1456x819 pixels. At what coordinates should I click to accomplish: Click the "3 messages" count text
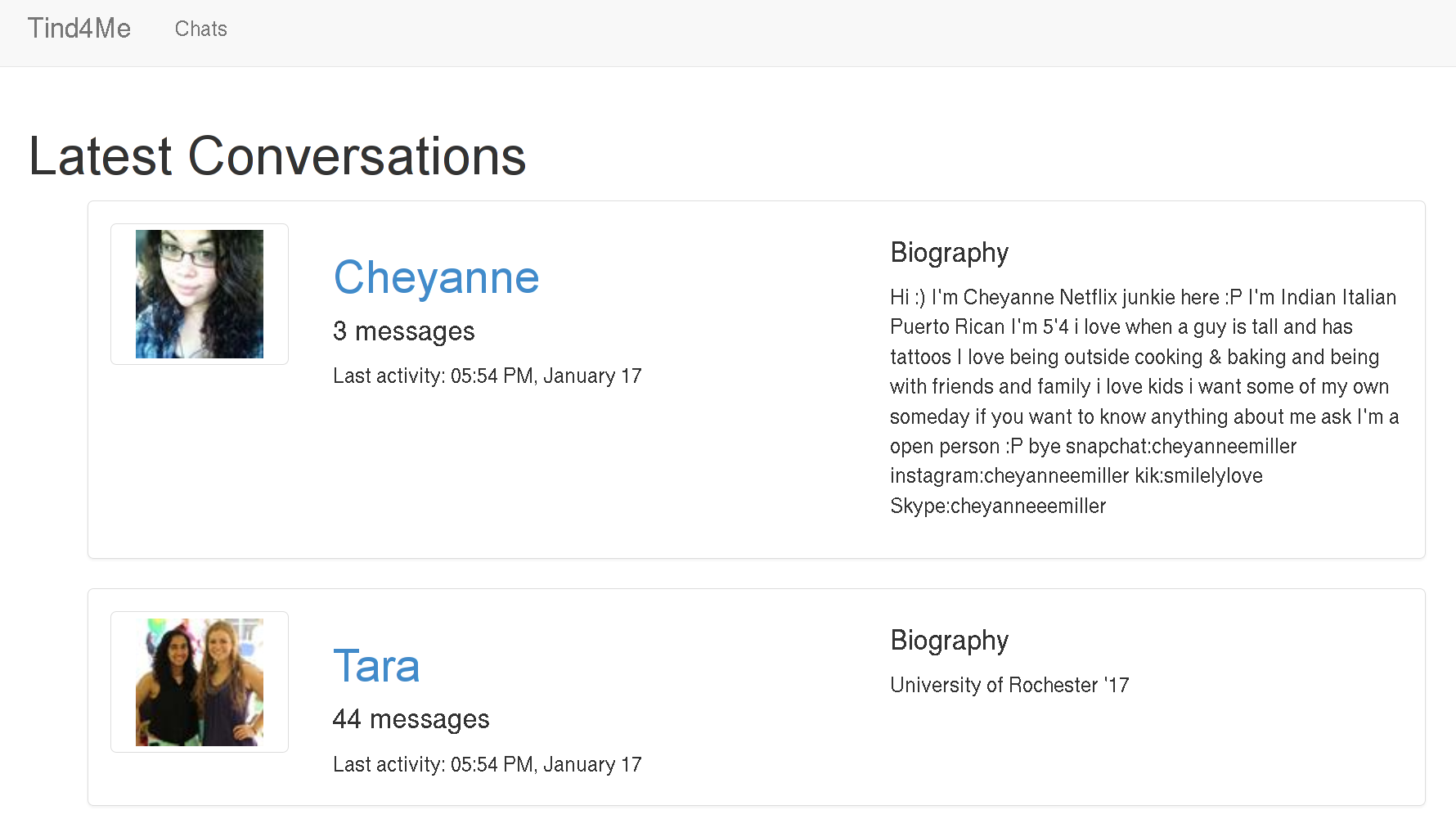click(403, 331)
